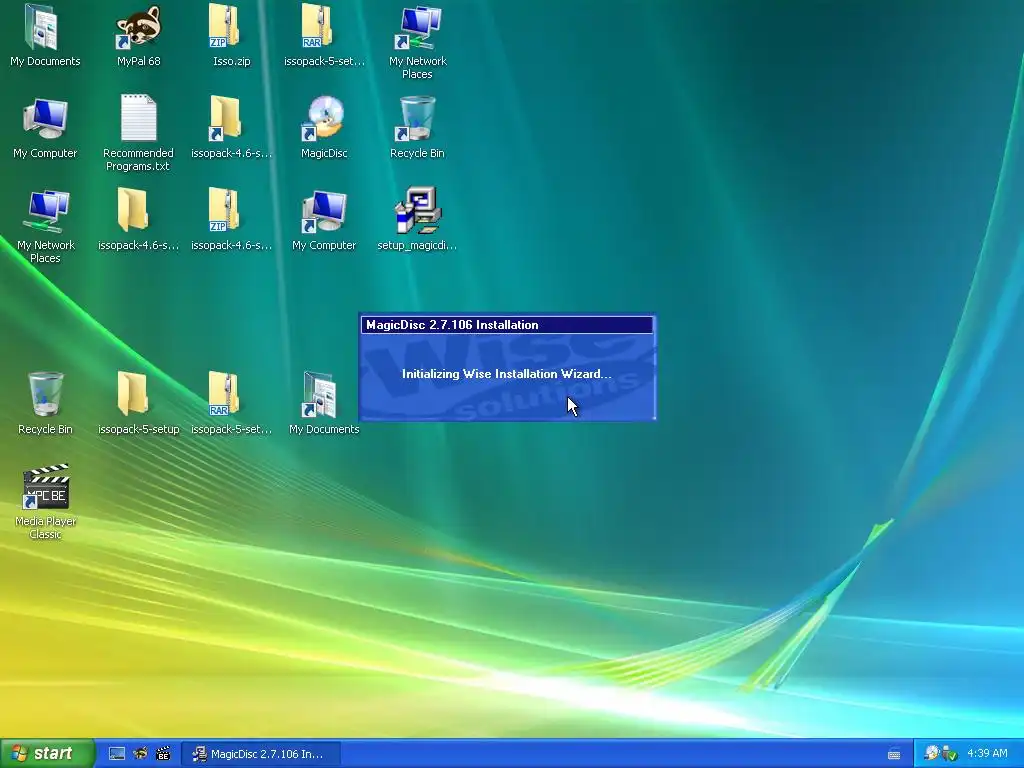Click the on-screen keyboard taskbar icon
The image size is (1024, 768).
click(894, 754)
